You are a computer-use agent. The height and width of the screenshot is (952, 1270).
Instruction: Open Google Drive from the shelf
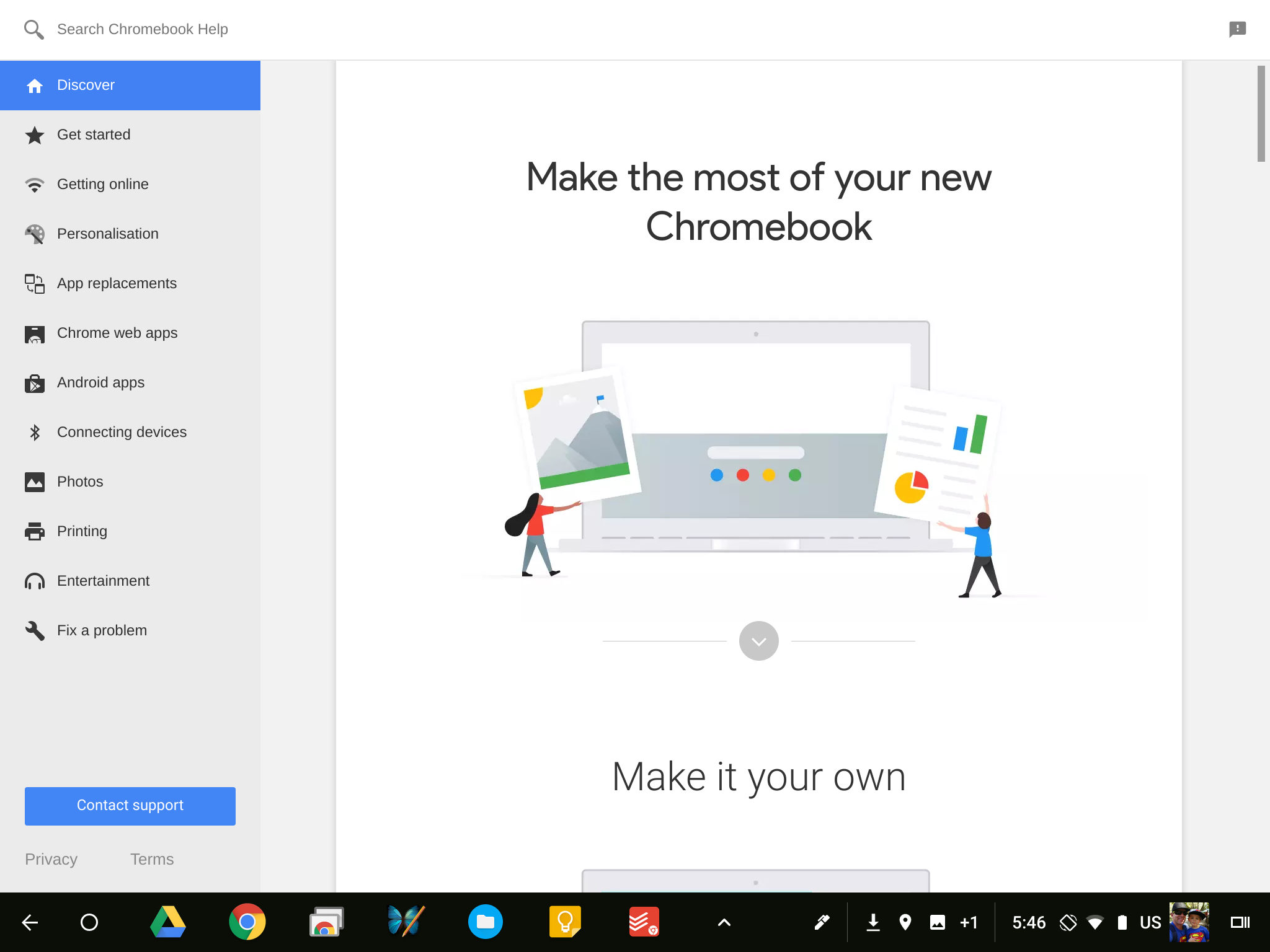[x=168, y=922]
